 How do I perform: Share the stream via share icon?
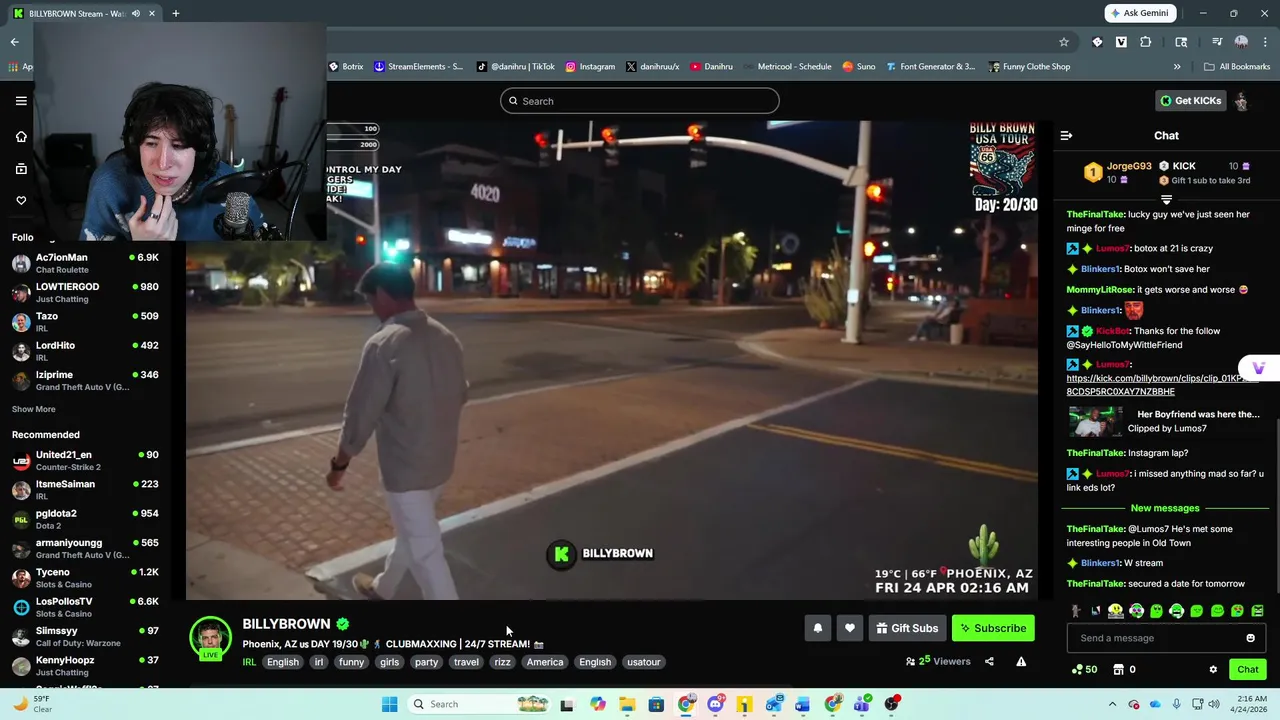pos(989,661)
